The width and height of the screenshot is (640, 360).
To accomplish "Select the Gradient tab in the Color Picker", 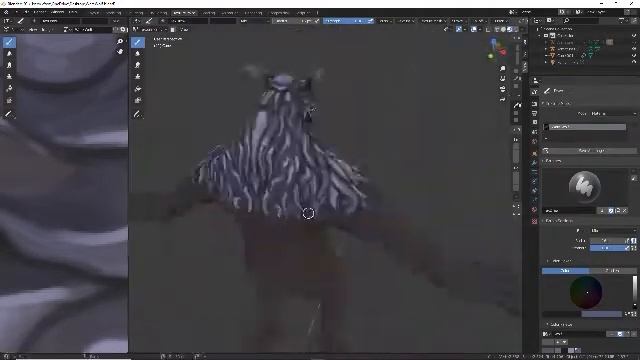I will pyautogui.click(x=613, y=271).
